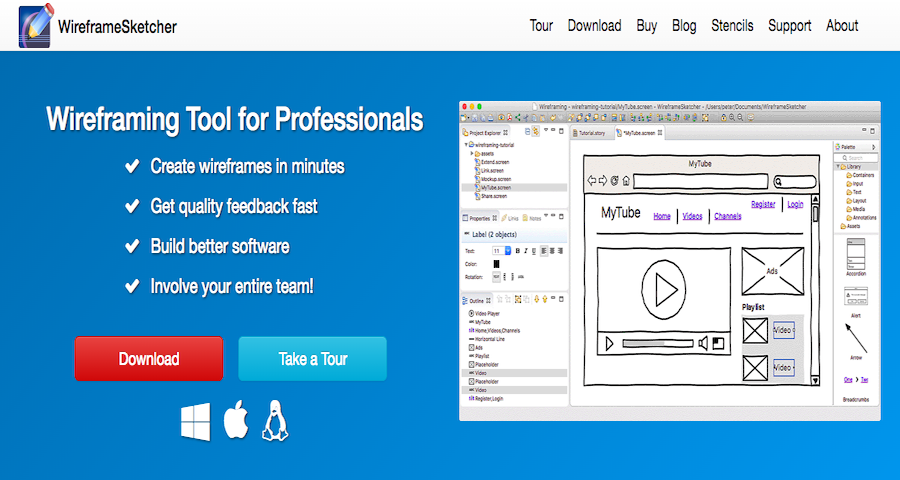Select MyTube.screen in Project Explorer
This screenshot has width=900, height=480.
click(x=514, y=188)
